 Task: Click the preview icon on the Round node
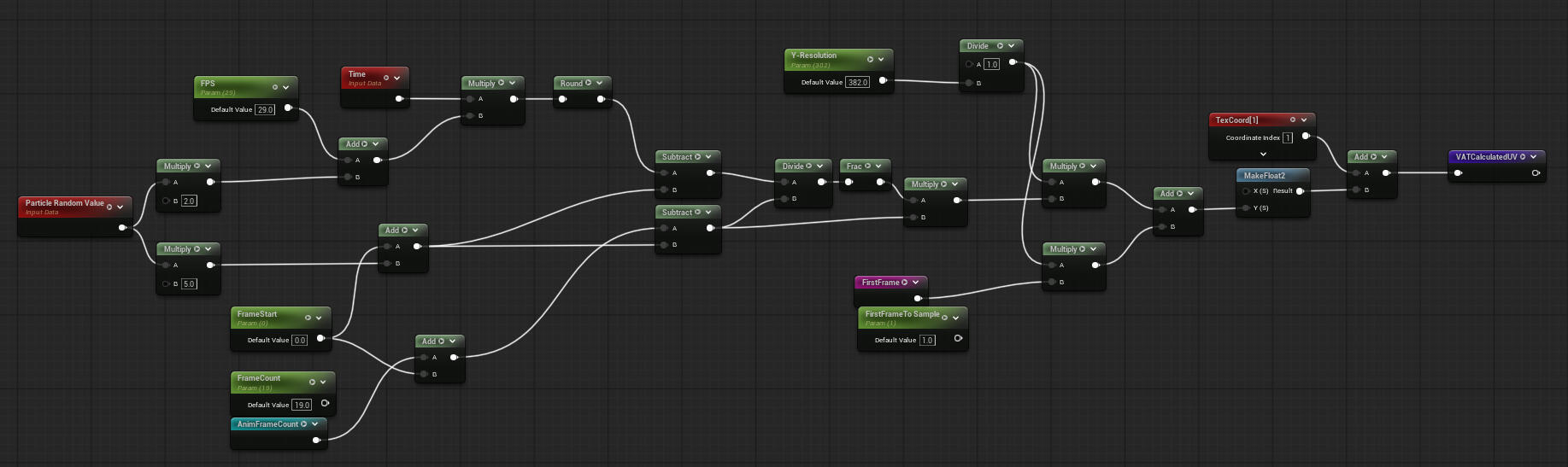[588, 83]
